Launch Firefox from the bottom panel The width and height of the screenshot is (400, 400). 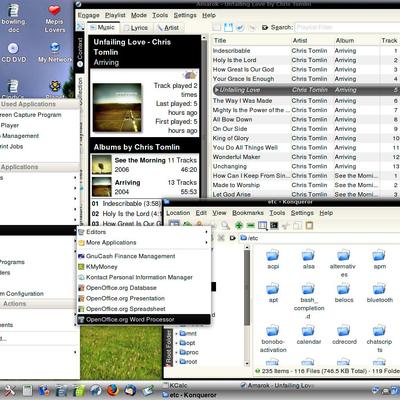[113, 390]
